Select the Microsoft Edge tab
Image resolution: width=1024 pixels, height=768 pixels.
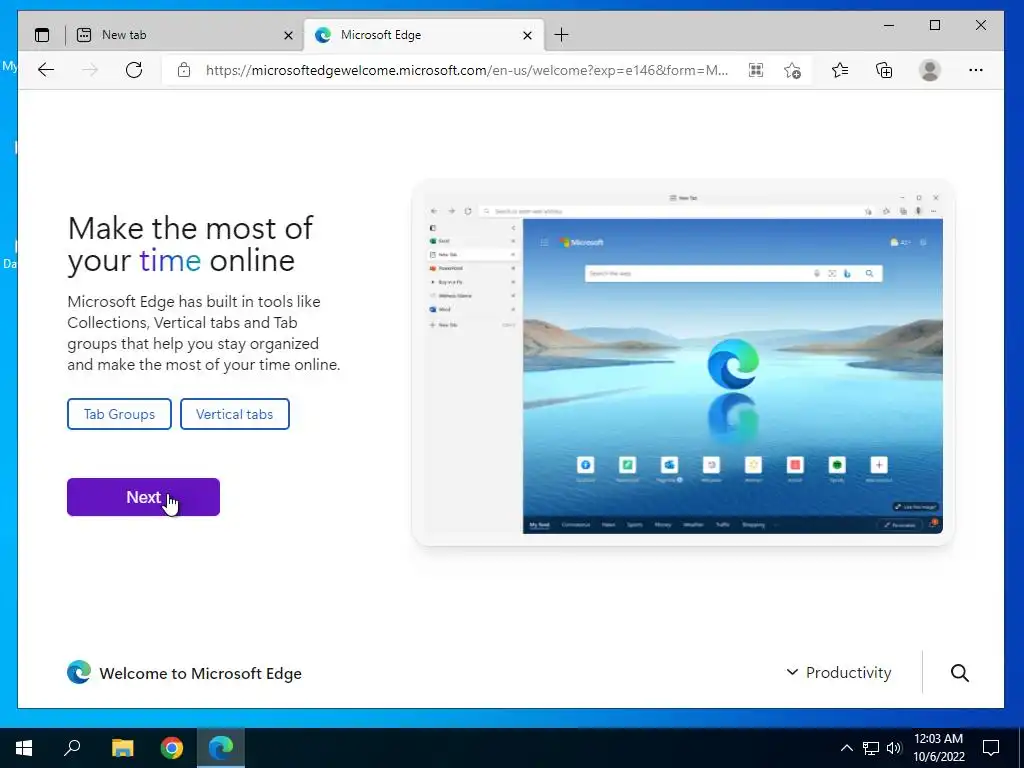(423, 35)
